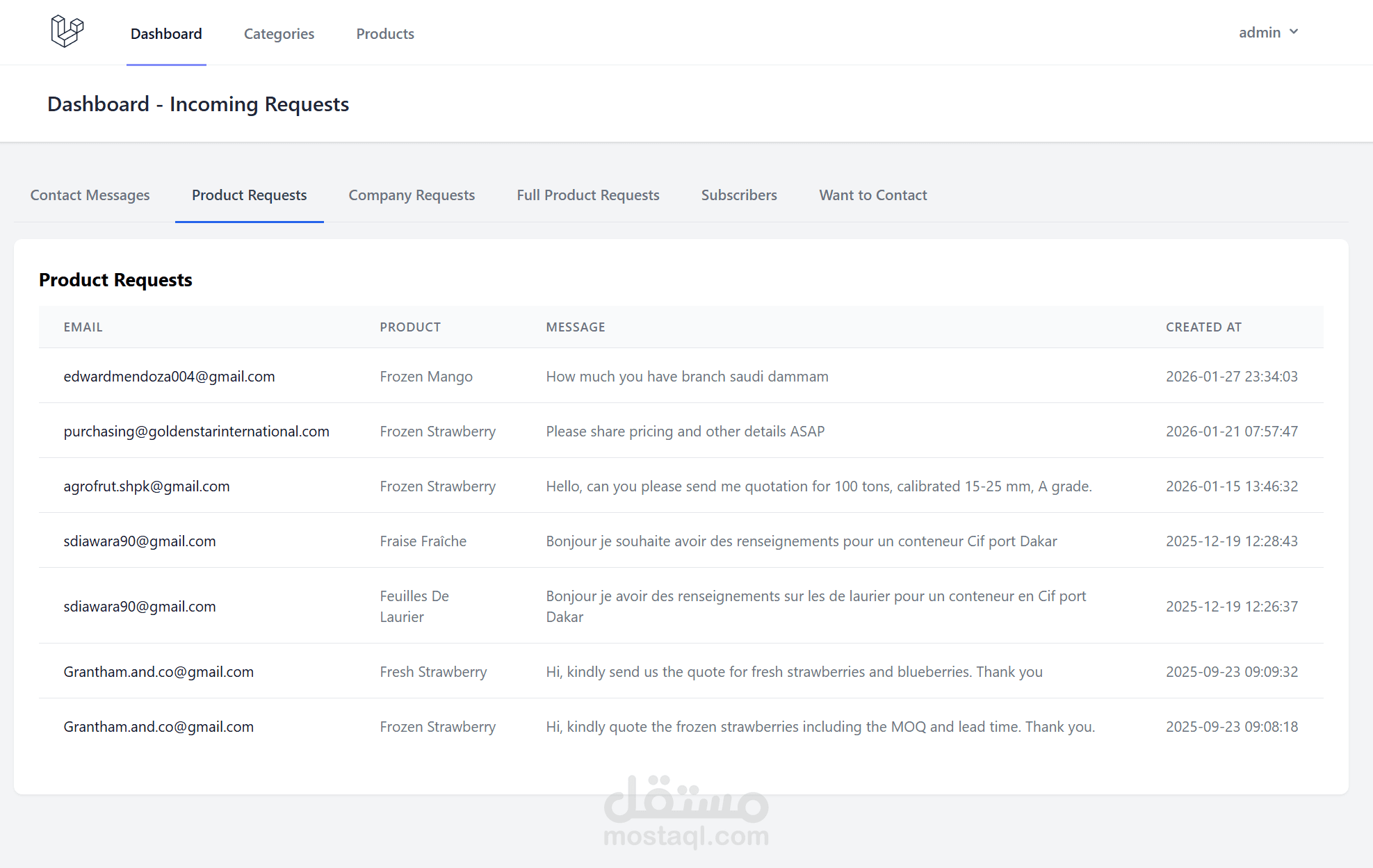The width and height of the screenshot is (1373, 868).
Task: Click the Fresh Strawberry request row message
Action: click(x=794, y=672)
